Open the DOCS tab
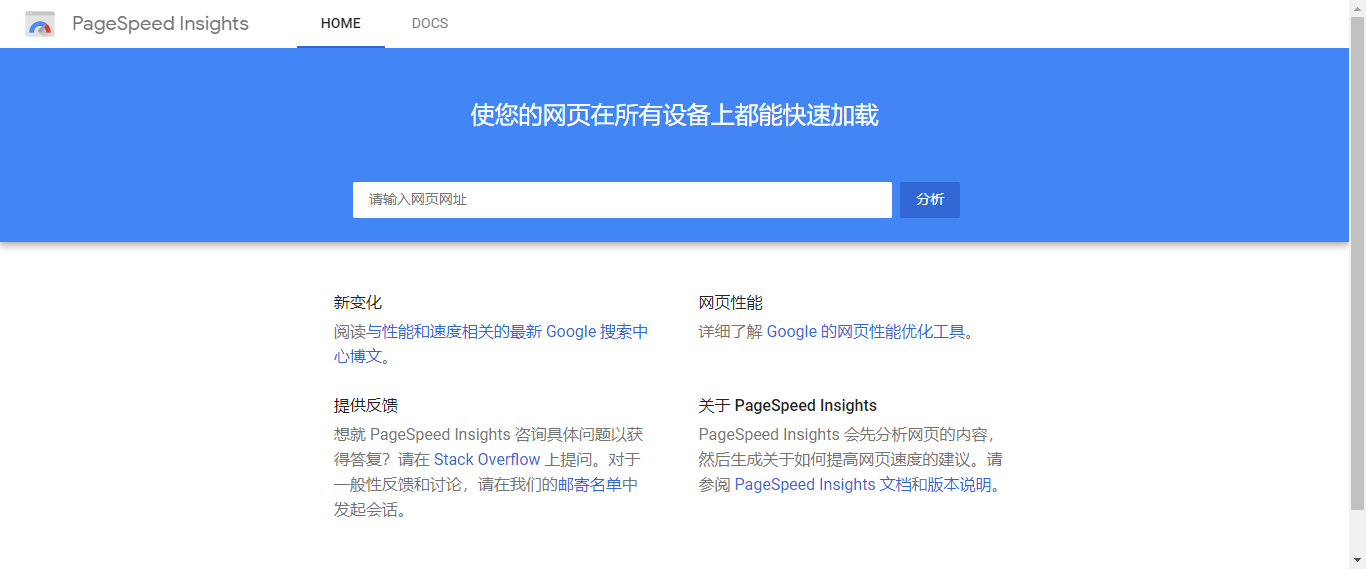This screenshot has width=1366, height=569. 430,24
